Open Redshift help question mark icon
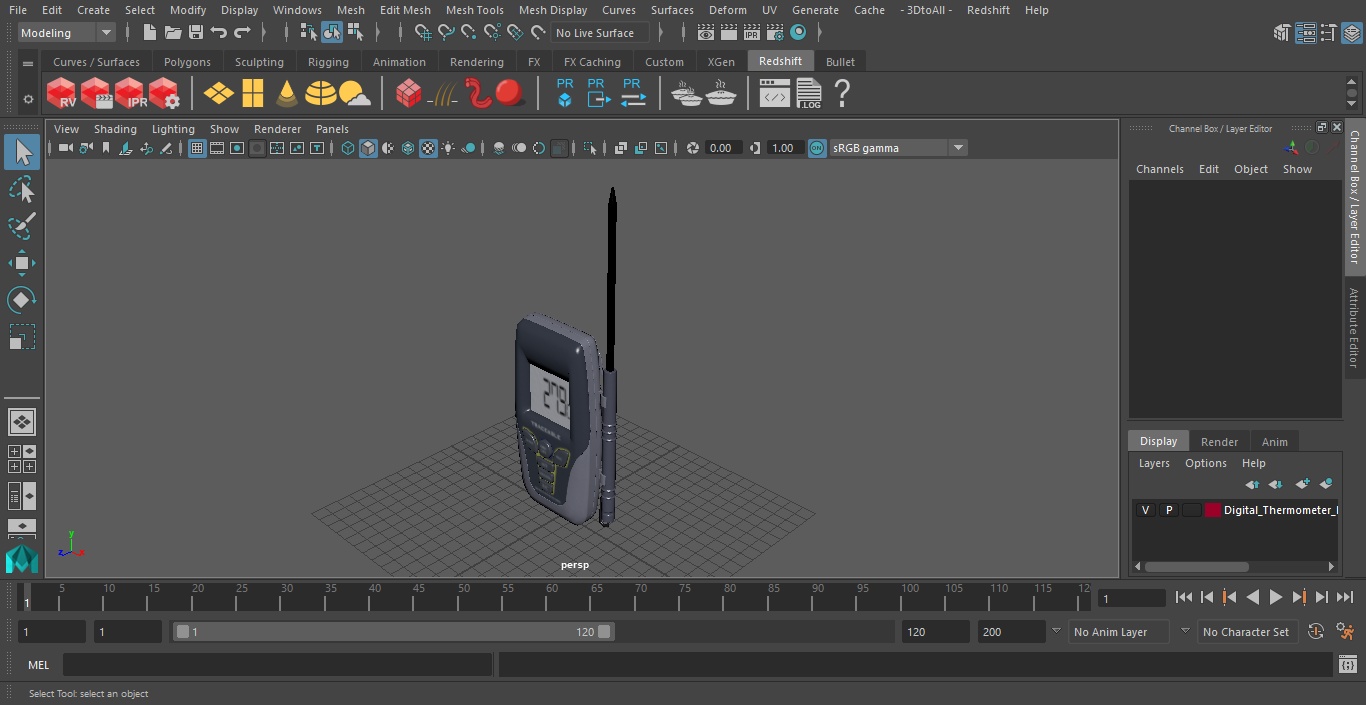Image resolution: width=1366 pixels, height=705 pixels. coord(842,94)
